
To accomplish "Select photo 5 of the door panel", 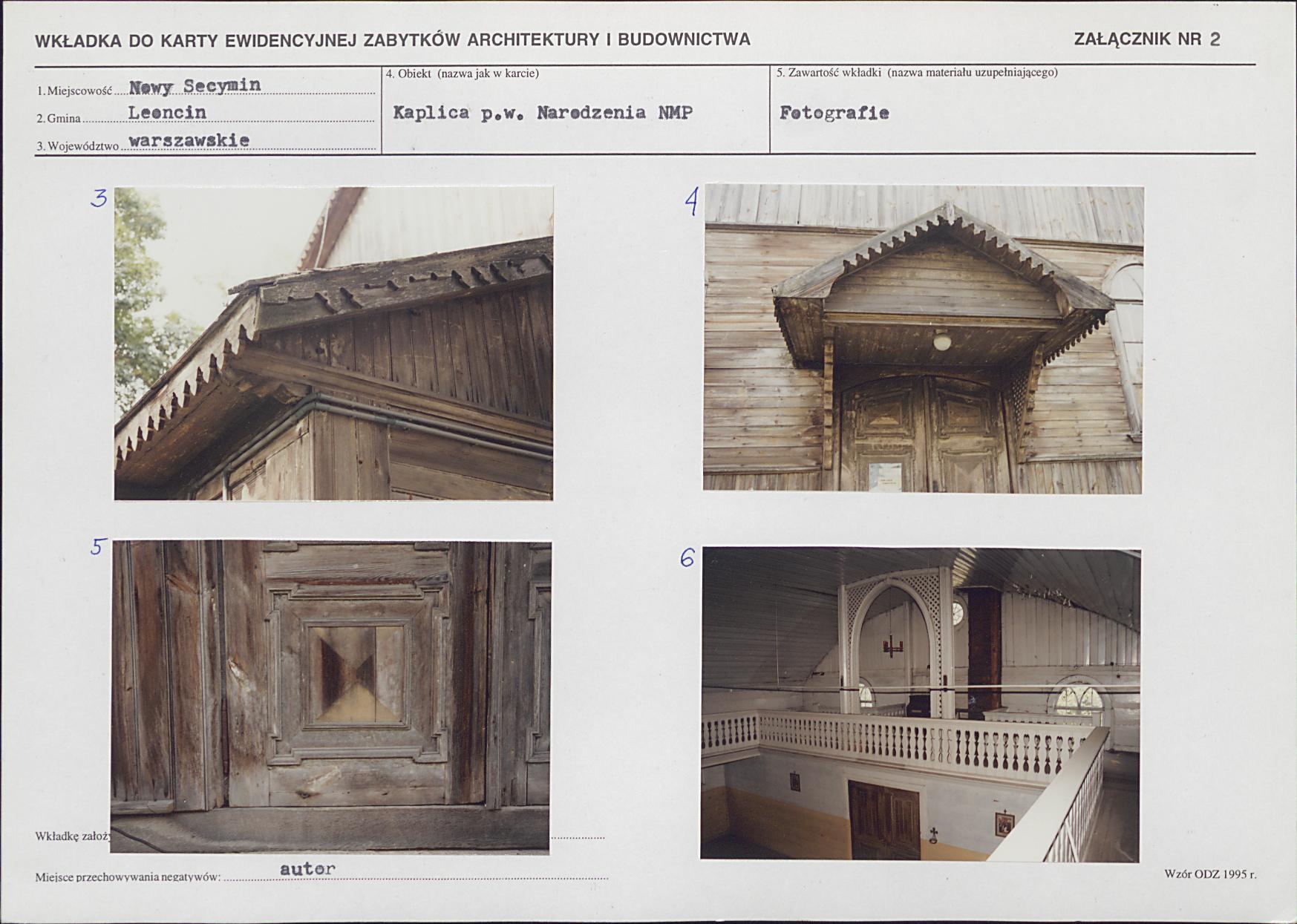I will point(330,697).
